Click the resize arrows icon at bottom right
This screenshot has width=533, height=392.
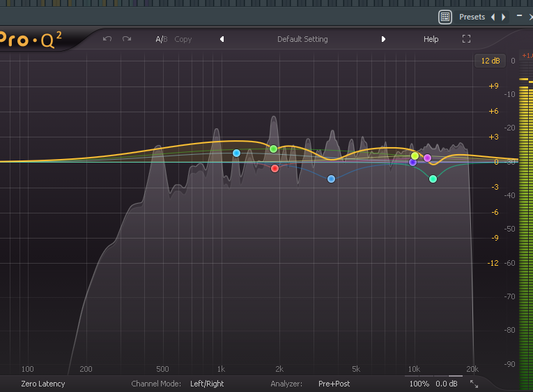(474, 384)
